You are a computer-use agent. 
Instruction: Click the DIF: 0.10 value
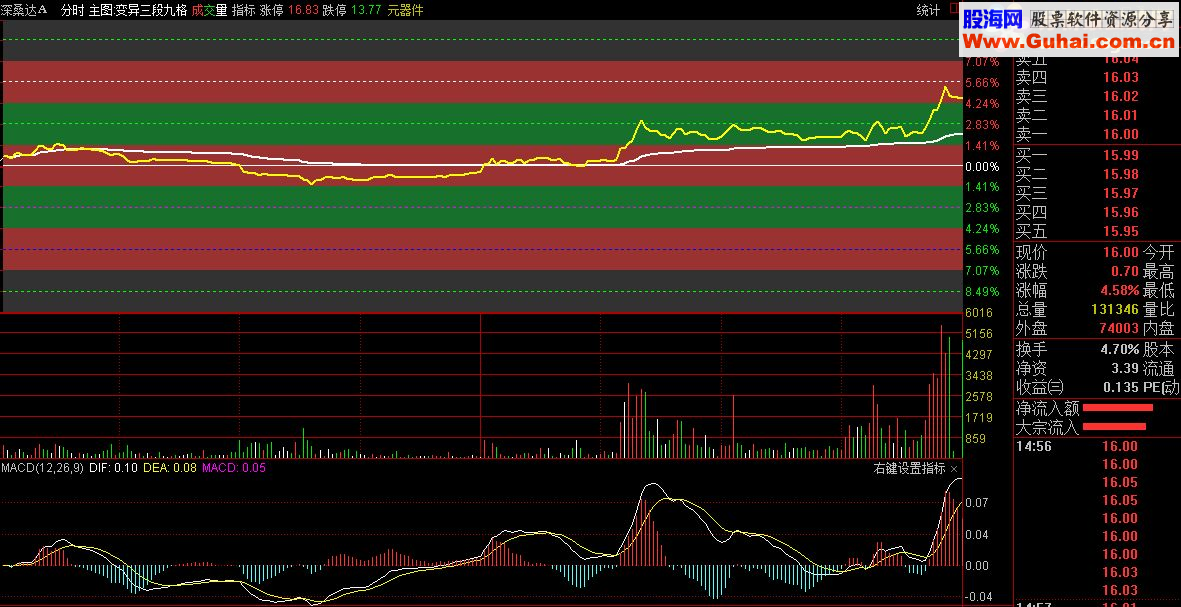click(x=113, y=468)
